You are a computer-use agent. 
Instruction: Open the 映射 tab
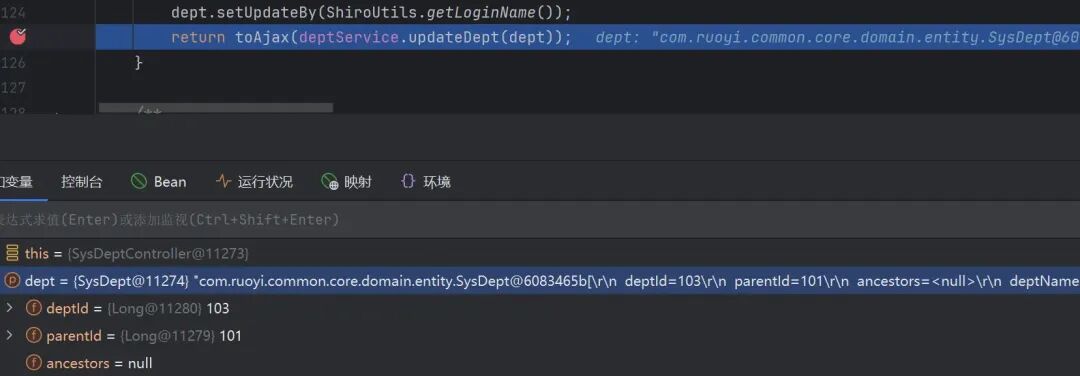(346, 182)
